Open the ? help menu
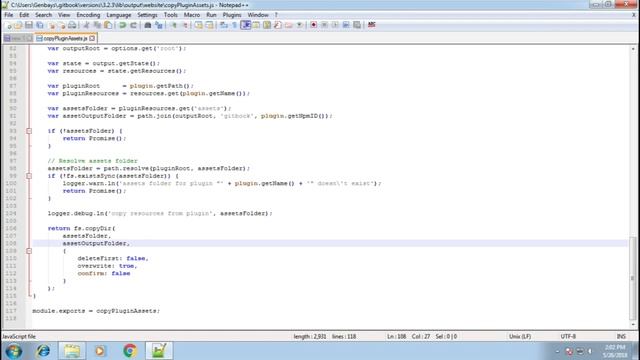The height and width of the screenshot is (360, 640). (x=276, y=15)
